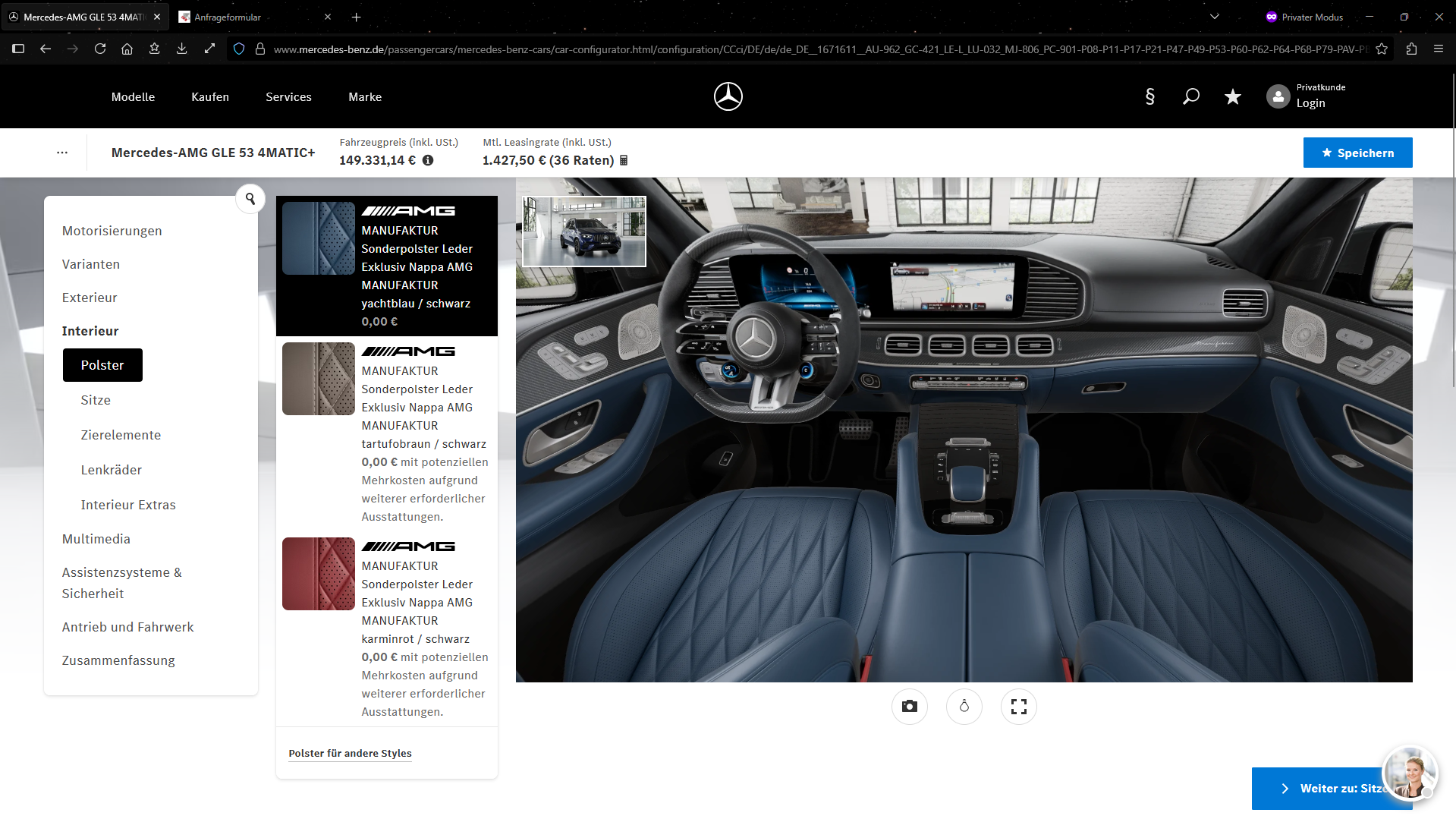Click the Mercedes-Benz star logo

click(x=728, y=96)
